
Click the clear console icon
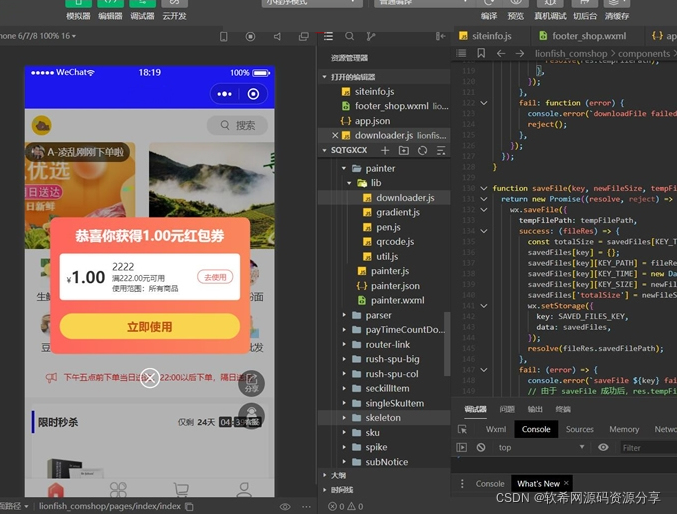tap(481, 448)
